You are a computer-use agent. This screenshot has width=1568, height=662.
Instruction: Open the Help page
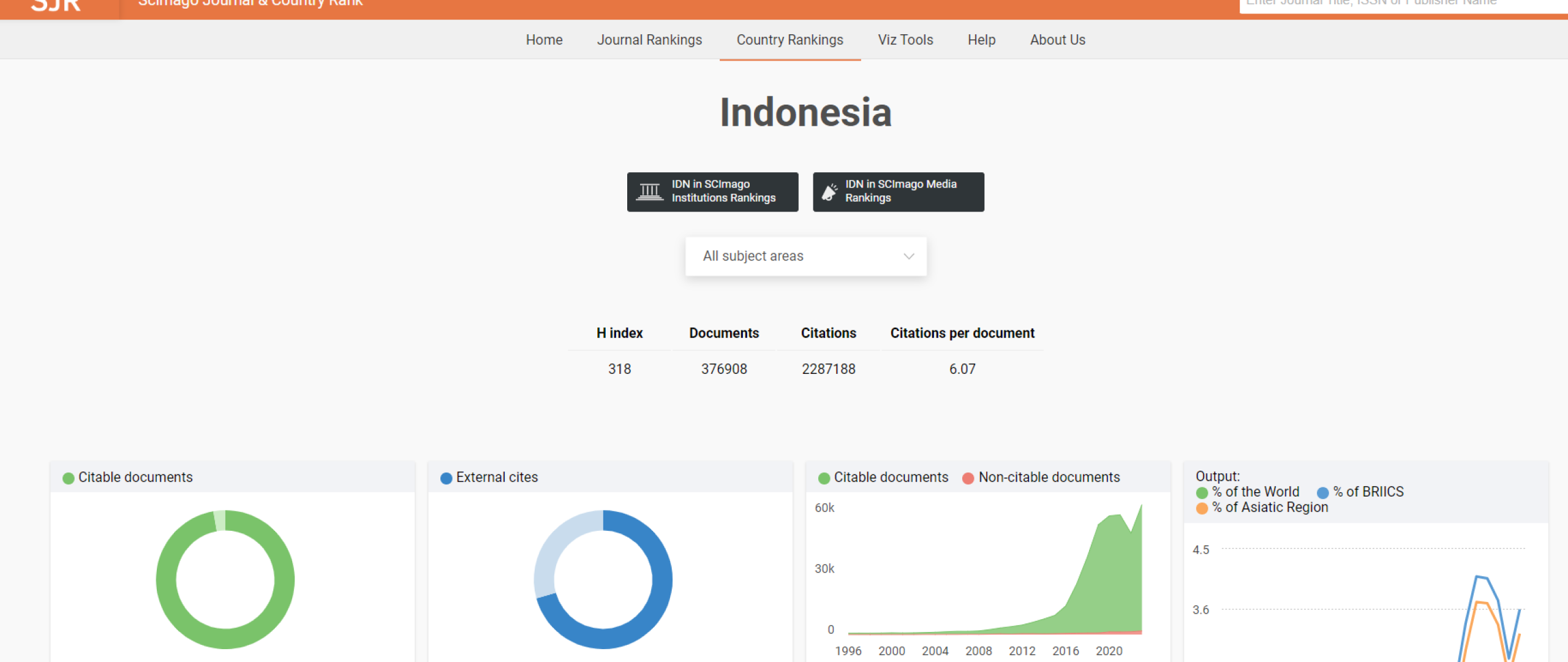point(981,40)
